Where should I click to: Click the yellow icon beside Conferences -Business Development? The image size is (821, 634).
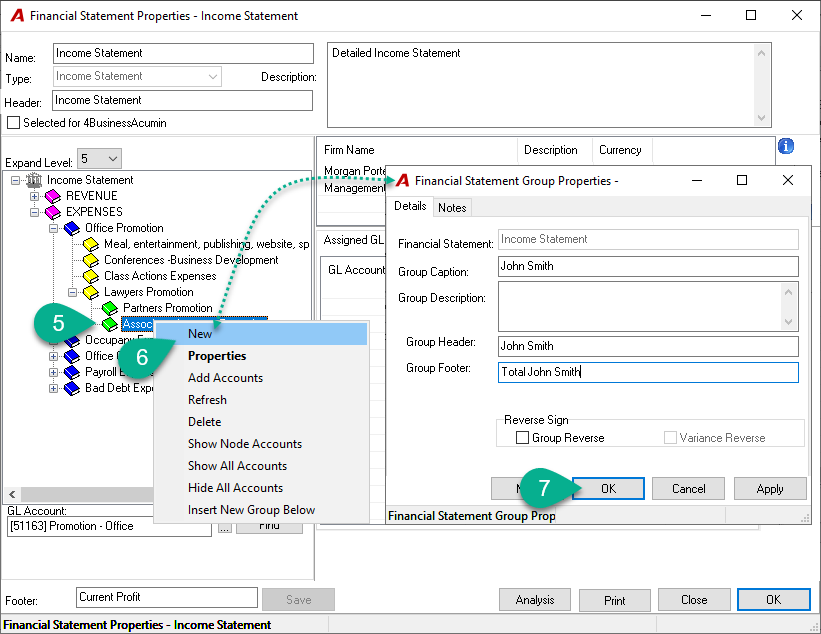coord(91,260)
